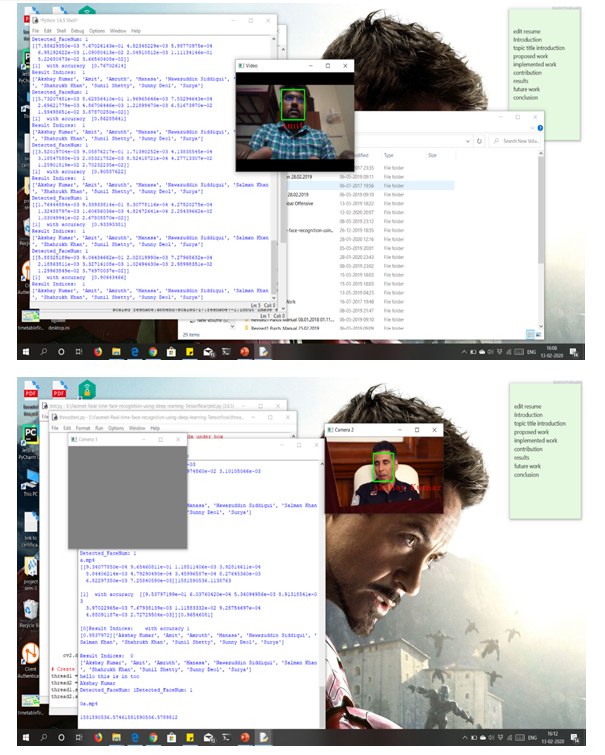Switch File Explorer to details view icon
Screen dimensions: 605x755
pos(530,334)
